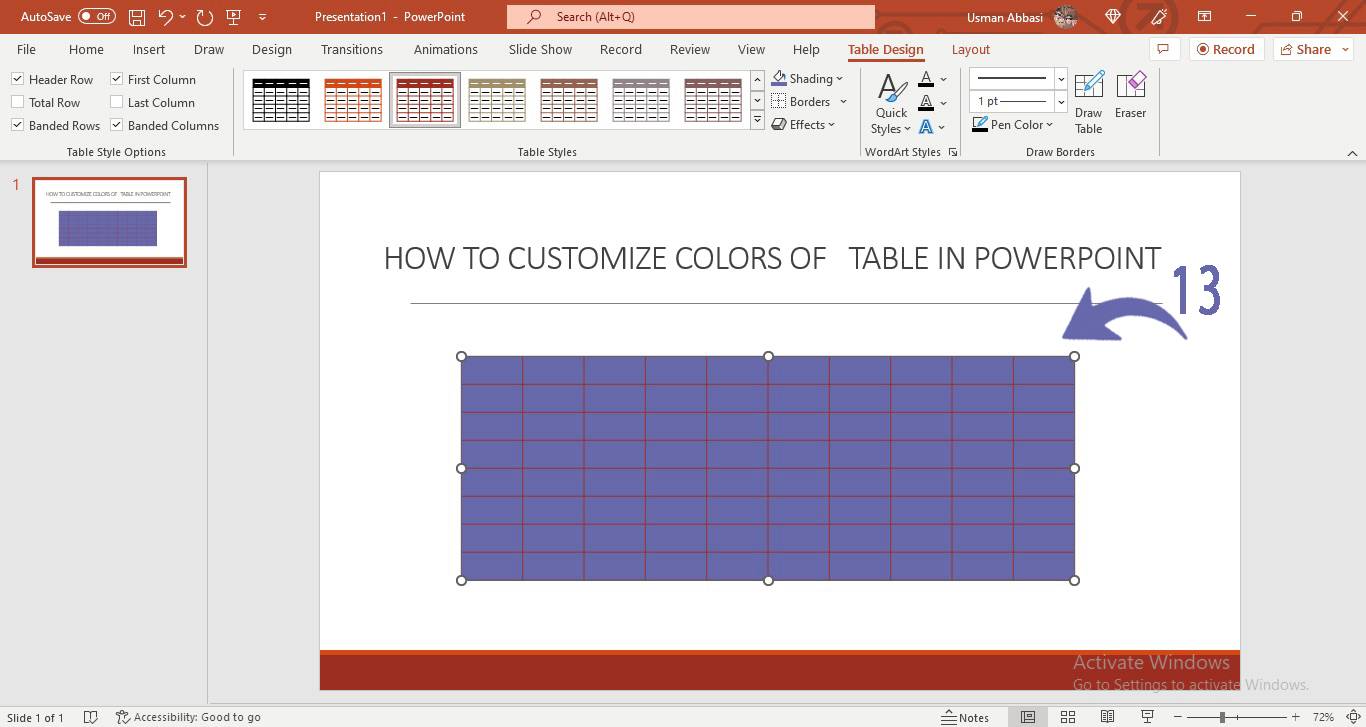The width and height of the screenshot is (1366, 727).
Task: Click the Save icon in title bar
Action: click(137, 17)
